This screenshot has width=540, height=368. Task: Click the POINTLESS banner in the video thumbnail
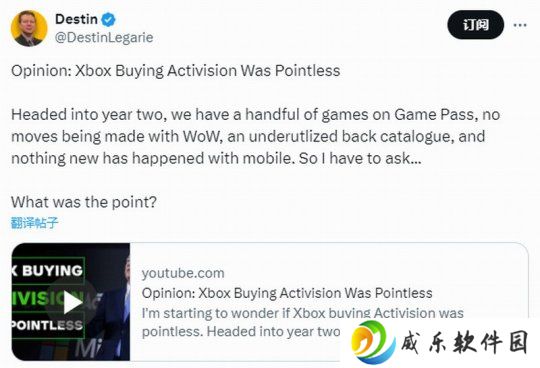coord(47,325)
